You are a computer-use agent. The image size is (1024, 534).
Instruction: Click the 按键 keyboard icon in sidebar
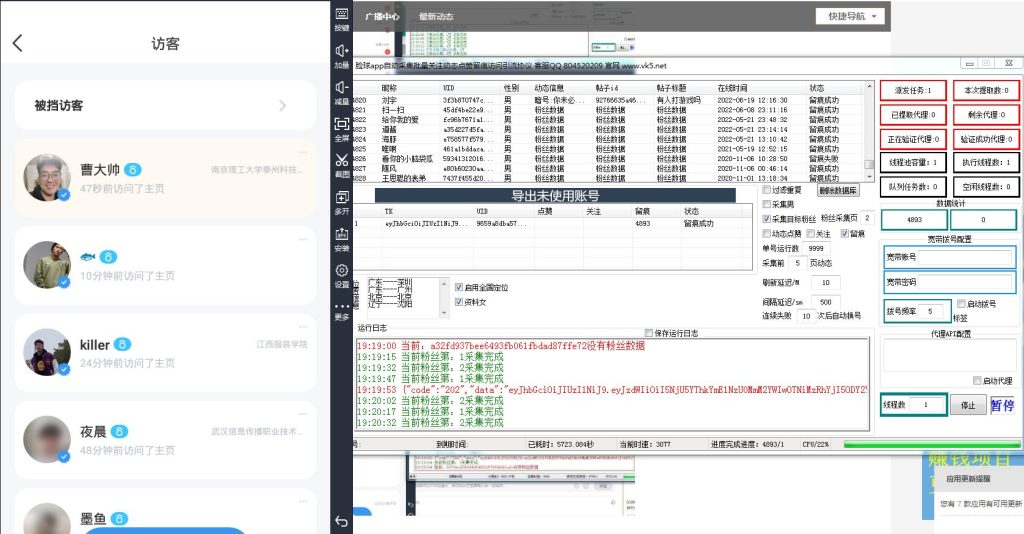tap(342, 18)
